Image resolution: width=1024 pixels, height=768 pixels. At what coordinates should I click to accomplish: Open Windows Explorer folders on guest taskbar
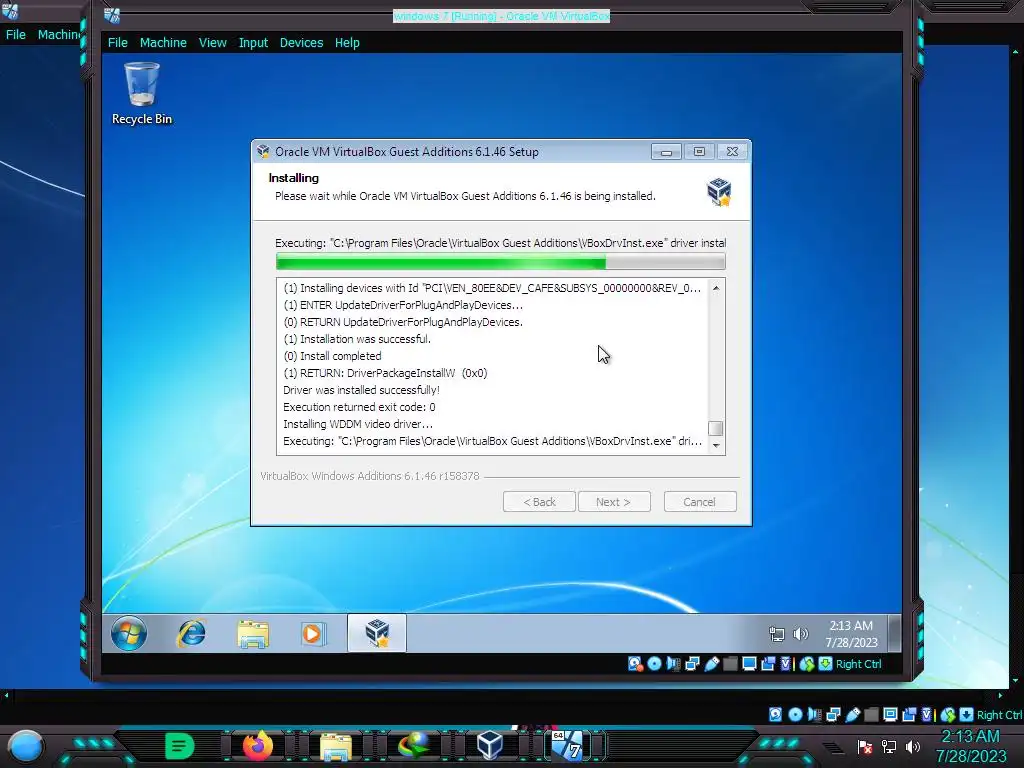tap(253, 633)
